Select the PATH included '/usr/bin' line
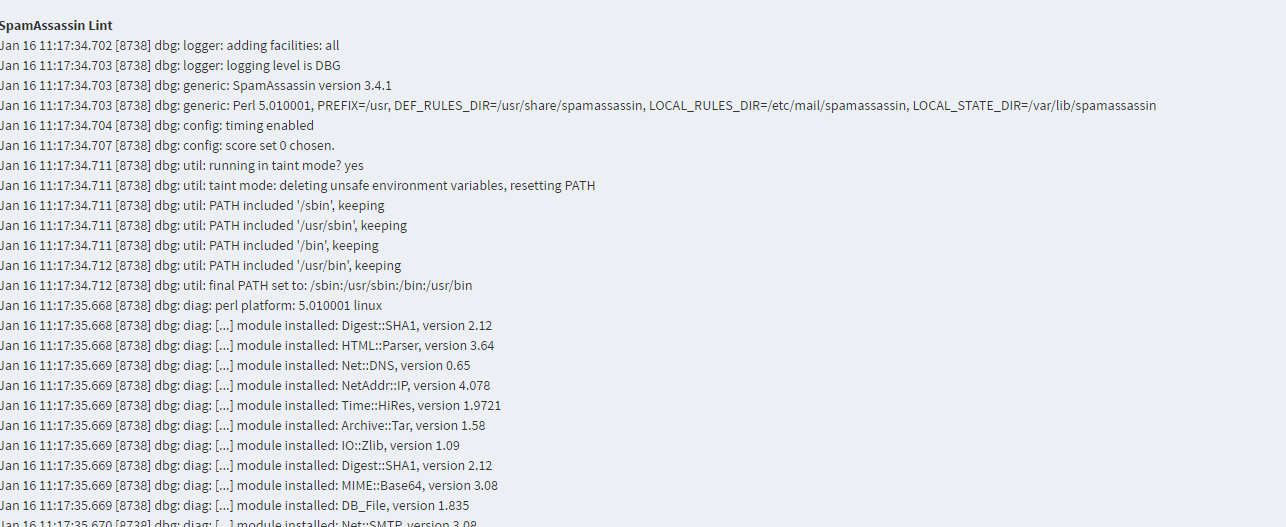Screen dimensions: 1286x527 (200, 265)
